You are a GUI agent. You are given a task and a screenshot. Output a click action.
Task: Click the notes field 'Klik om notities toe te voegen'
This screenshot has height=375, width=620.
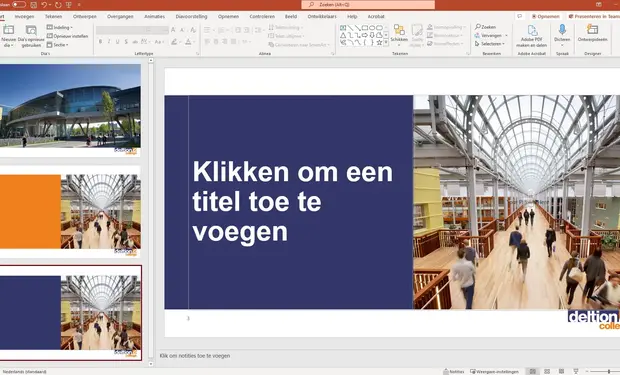(195, 356)
